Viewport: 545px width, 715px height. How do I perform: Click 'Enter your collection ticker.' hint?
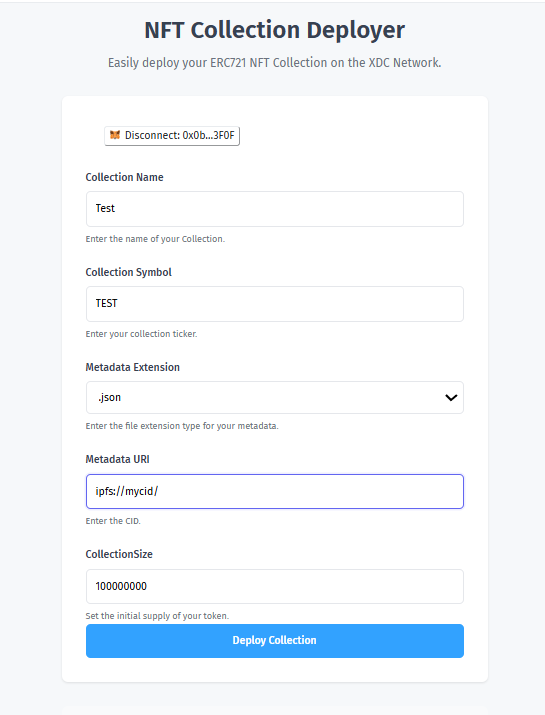coord(141,334)
